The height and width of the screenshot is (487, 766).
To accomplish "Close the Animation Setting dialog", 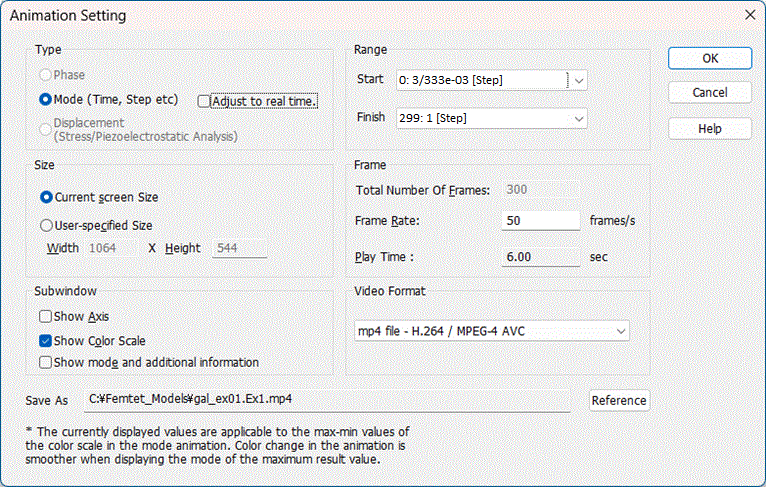I will 750,15.
